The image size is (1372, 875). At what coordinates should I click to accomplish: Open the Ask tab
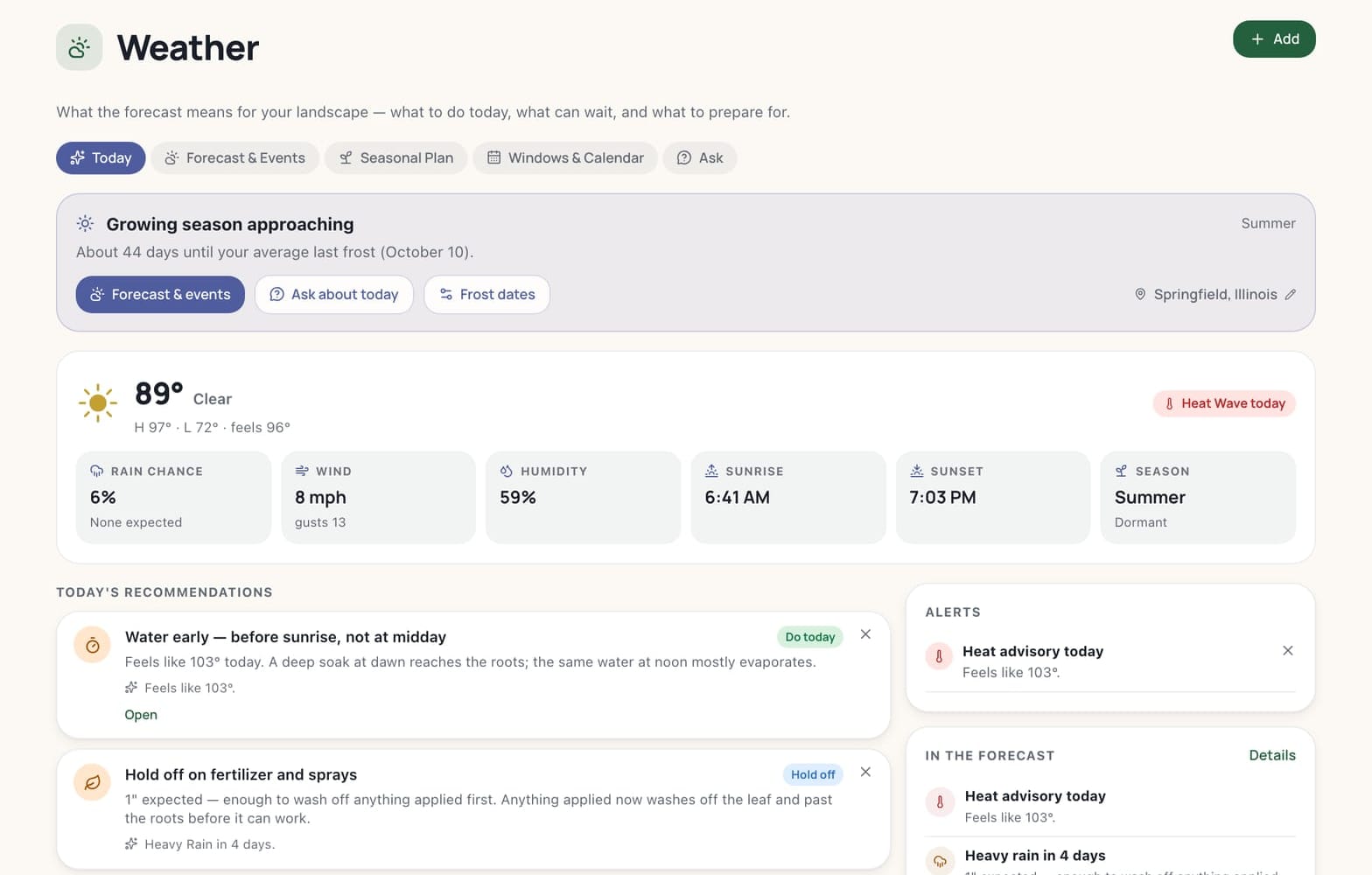[x=700, y=158]
